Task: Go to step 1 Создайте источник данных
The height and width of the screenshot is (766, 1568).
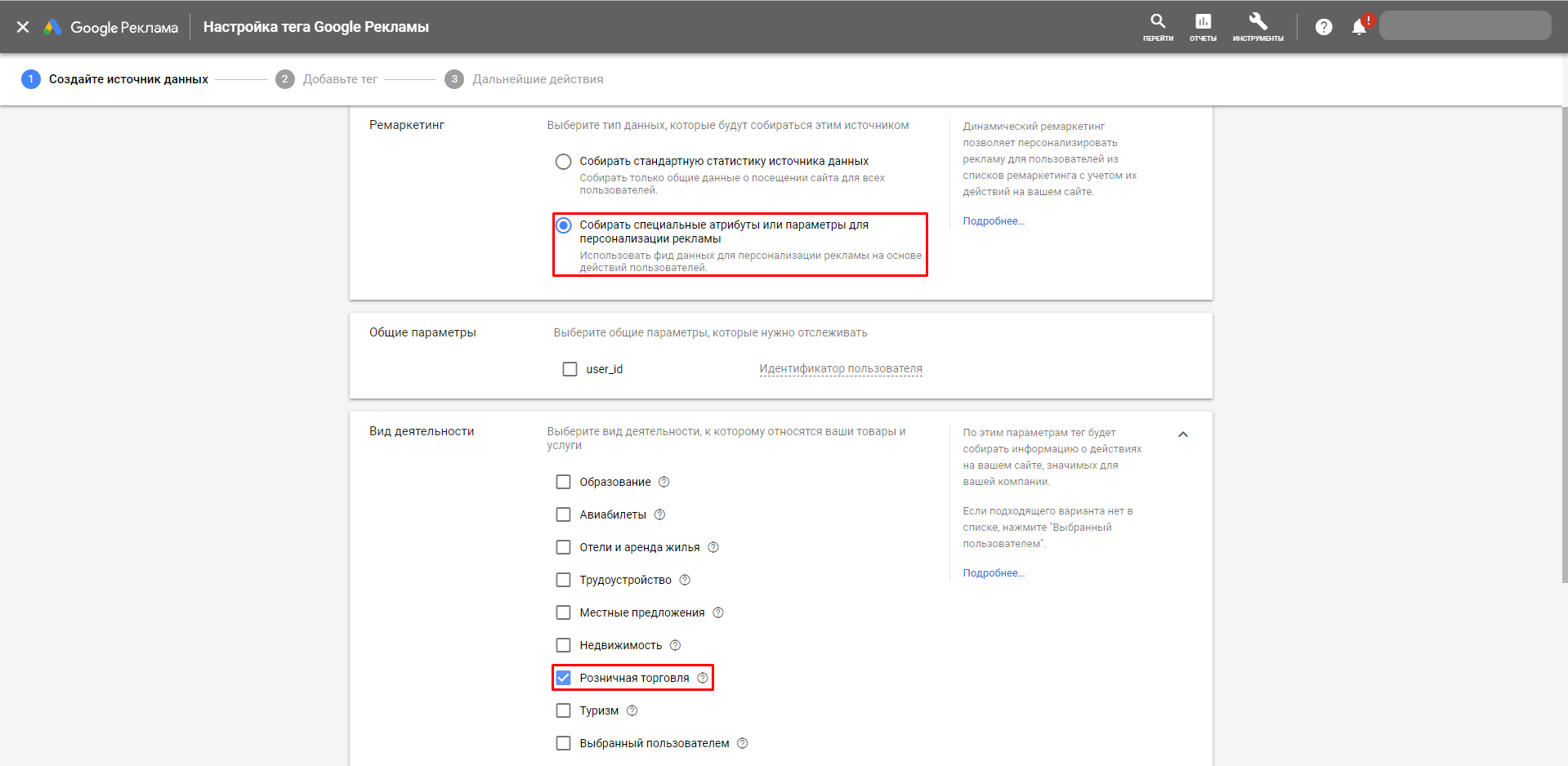Action: (114, 79)
